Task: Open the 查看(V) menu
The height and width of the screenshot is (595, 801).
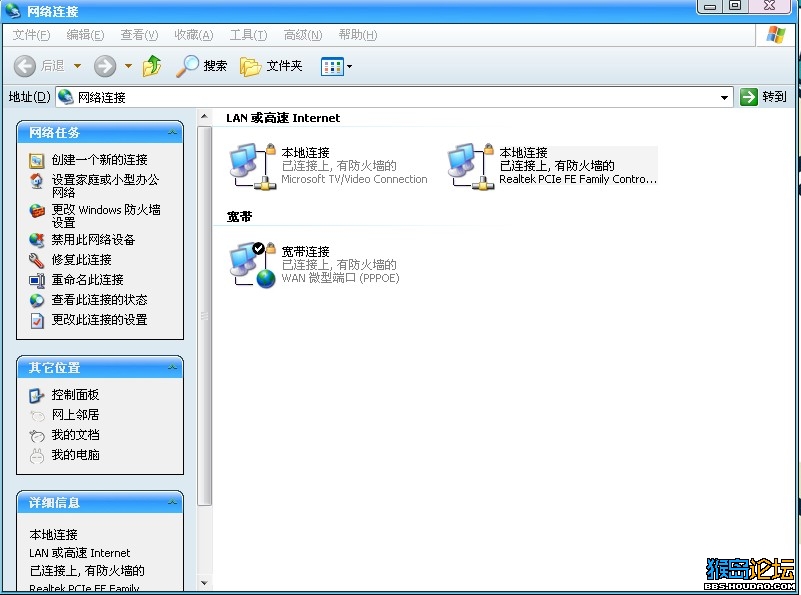Action: (139, 35)
